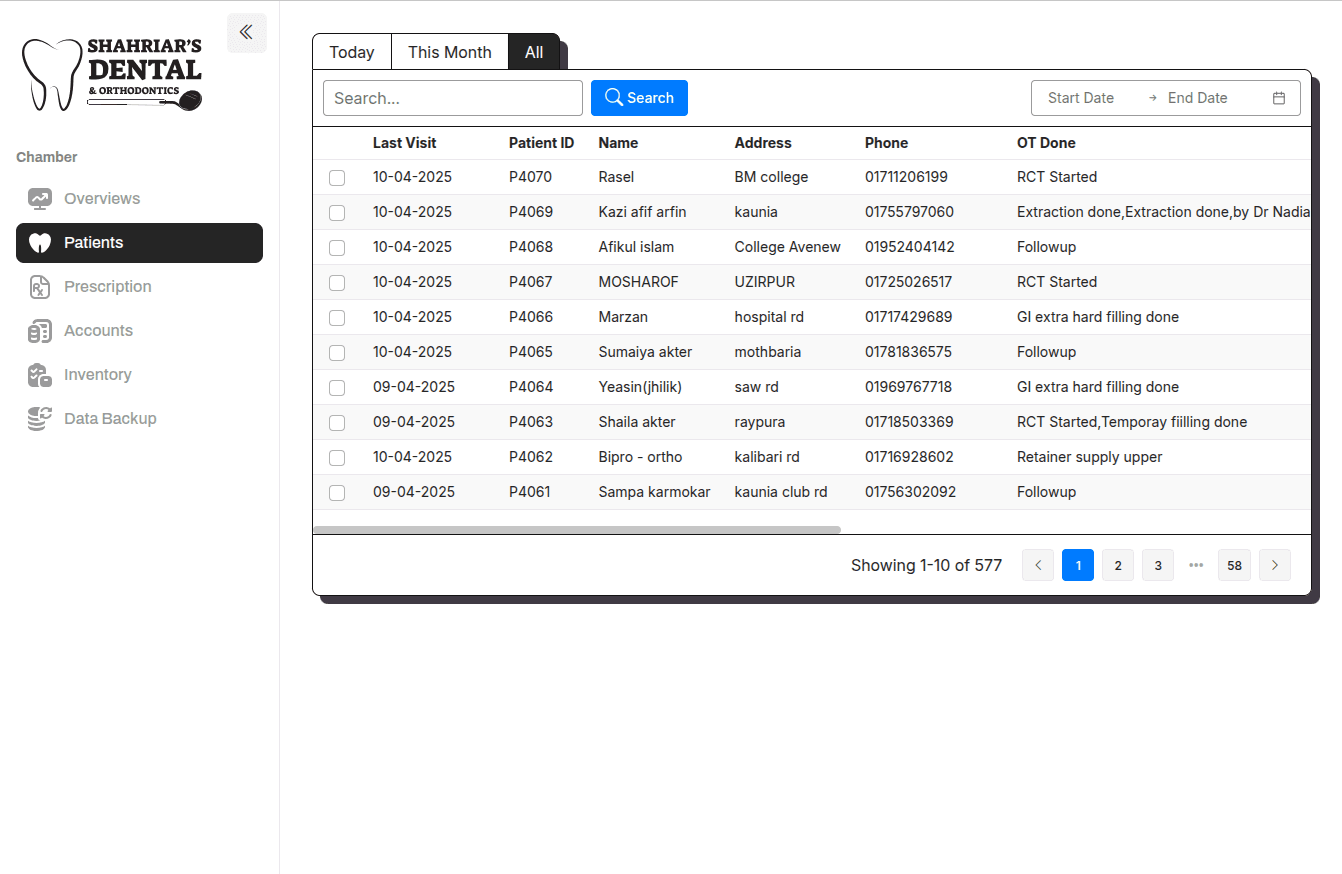Open Inventory via its clipboard icon

click(x=40, y=375)
